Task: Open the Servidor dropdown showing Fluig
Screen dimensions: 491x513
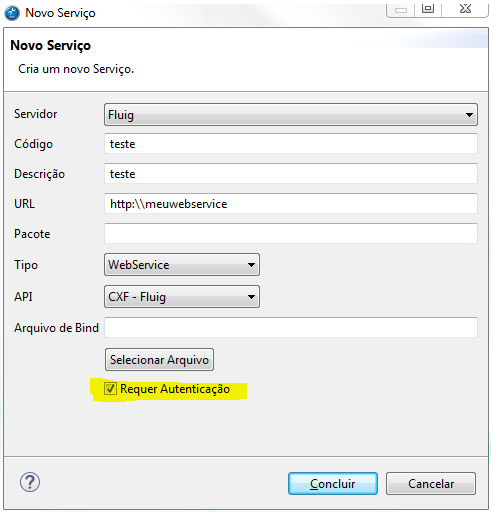Action: pos(291,115)
